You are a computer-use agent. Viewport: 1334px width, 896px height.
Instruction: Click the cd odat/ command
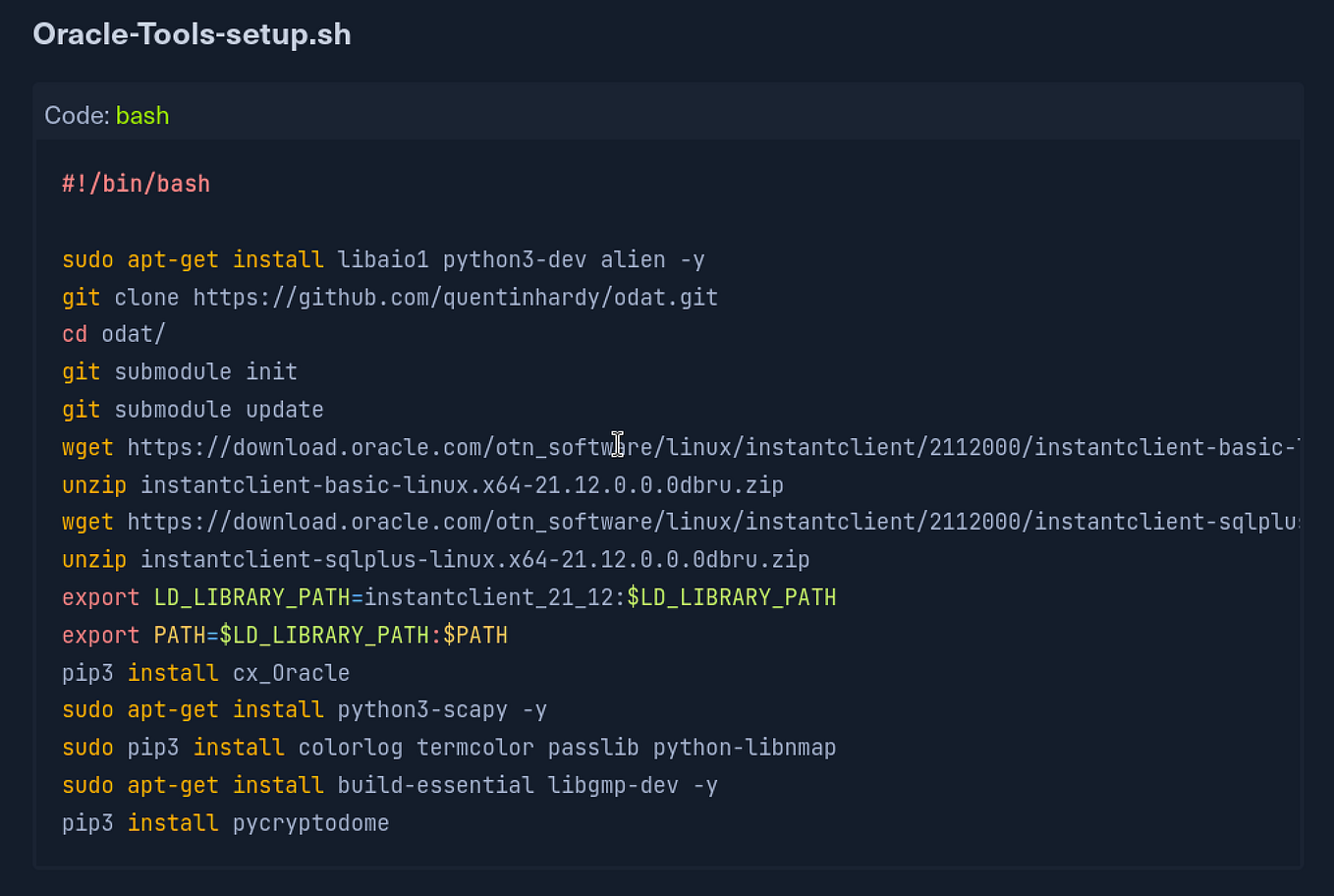[113, 334]
